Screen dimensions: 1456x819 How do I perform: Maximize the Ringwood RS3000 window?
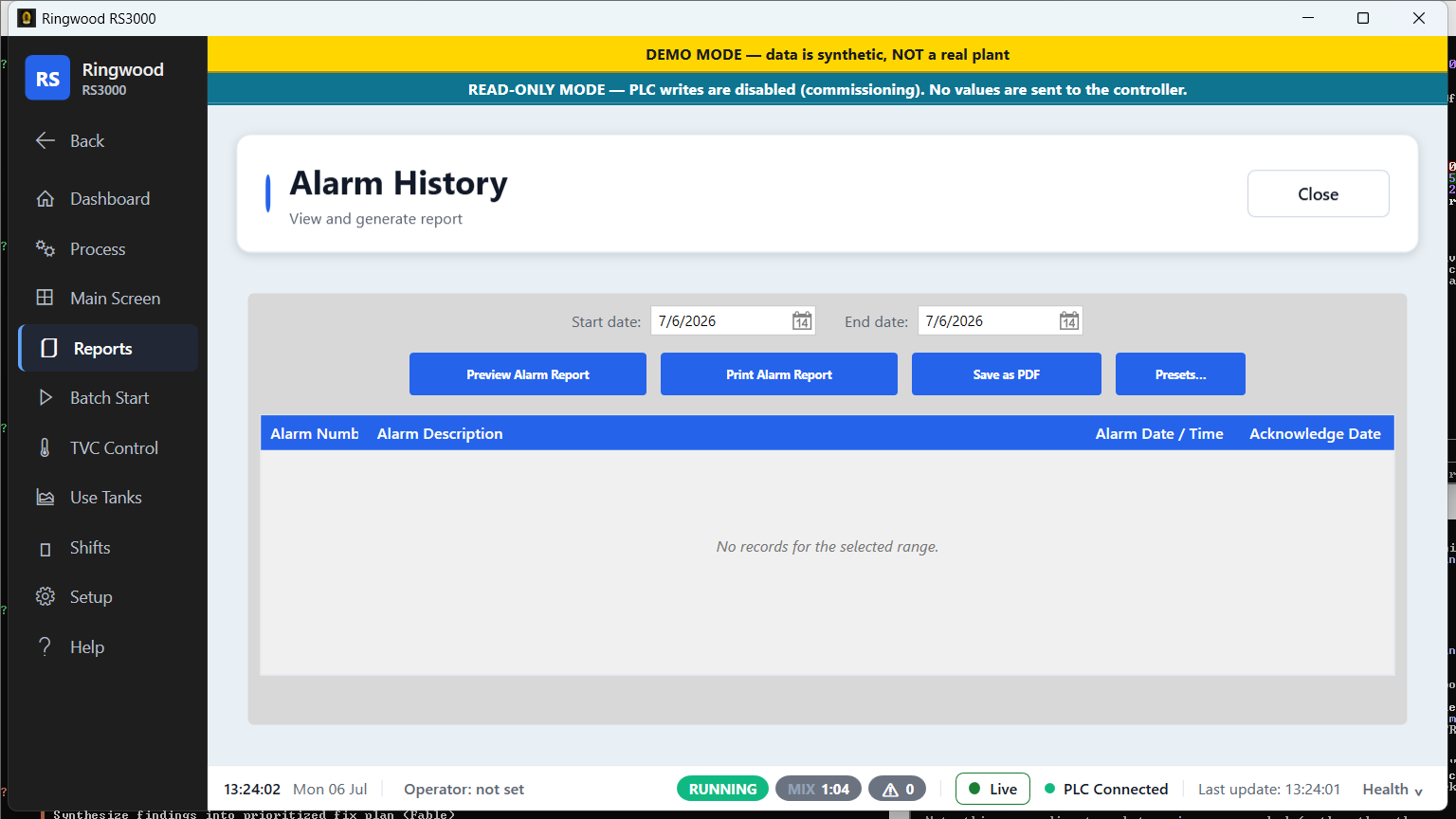click(x=1363, y=18)
